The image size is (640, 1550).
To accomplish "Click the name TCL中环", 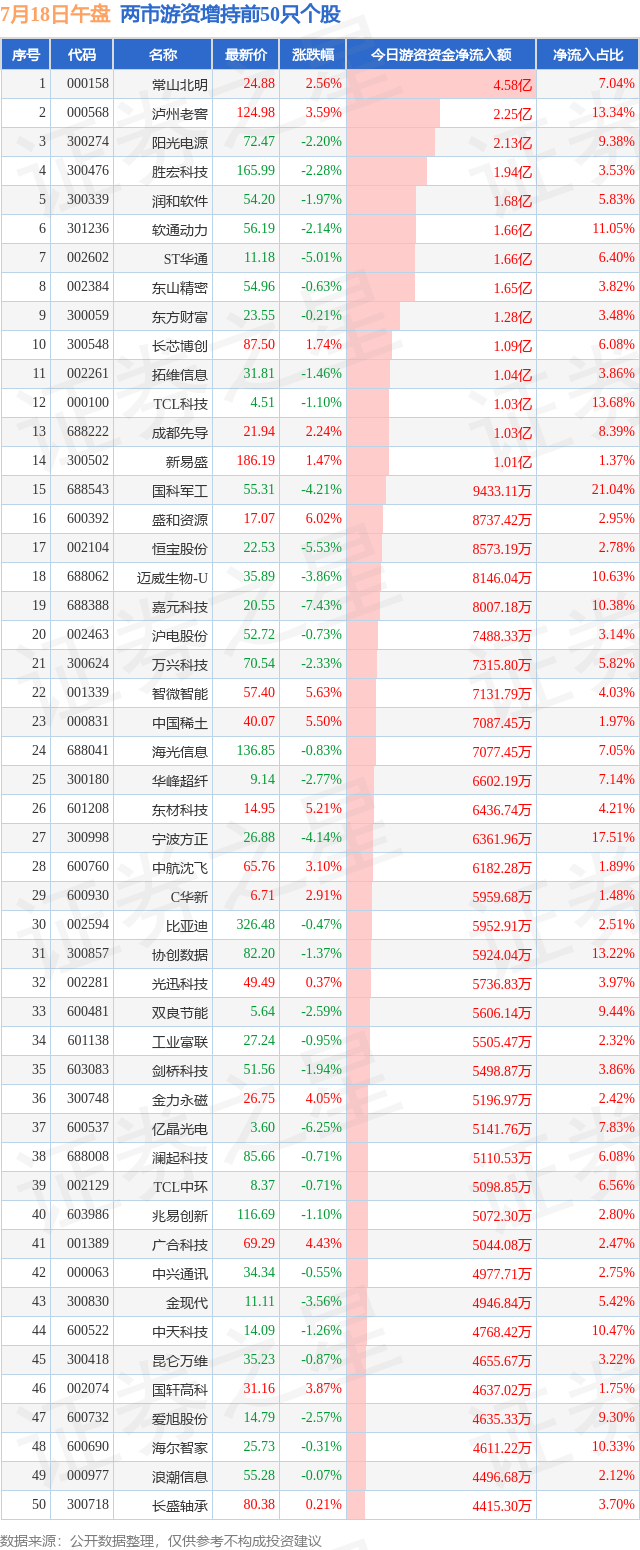I will coord(181,1187).
